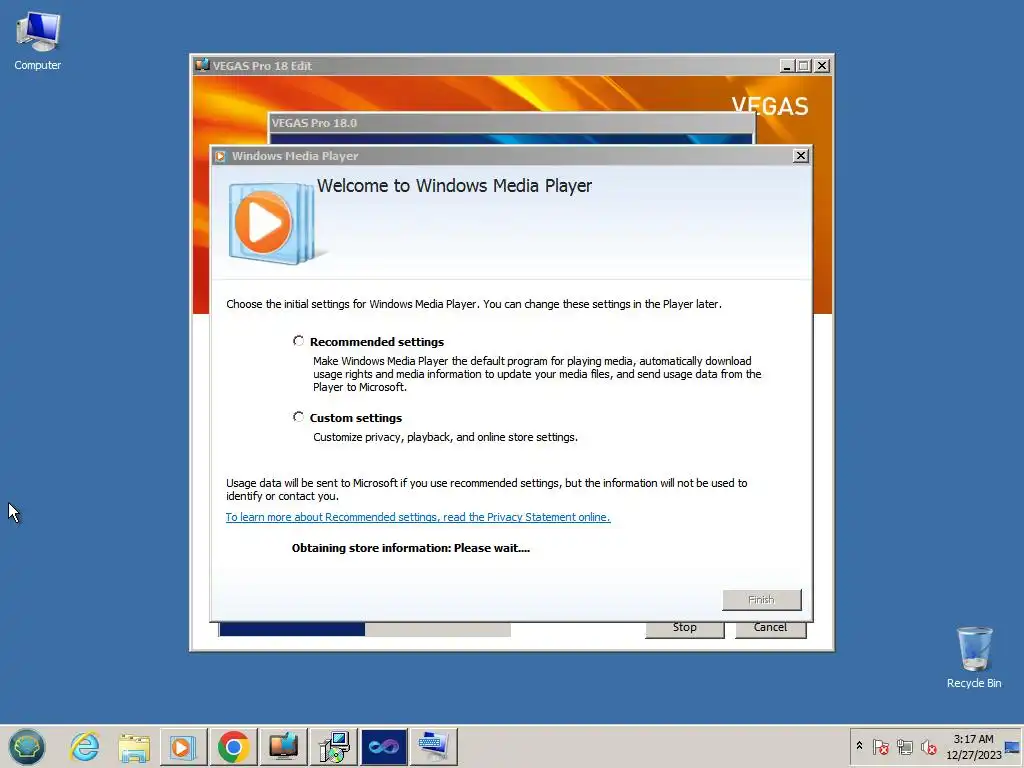Screen dimensions: 1024x768
Task: Click the Action Center flag tray icon
Action: 880,746
